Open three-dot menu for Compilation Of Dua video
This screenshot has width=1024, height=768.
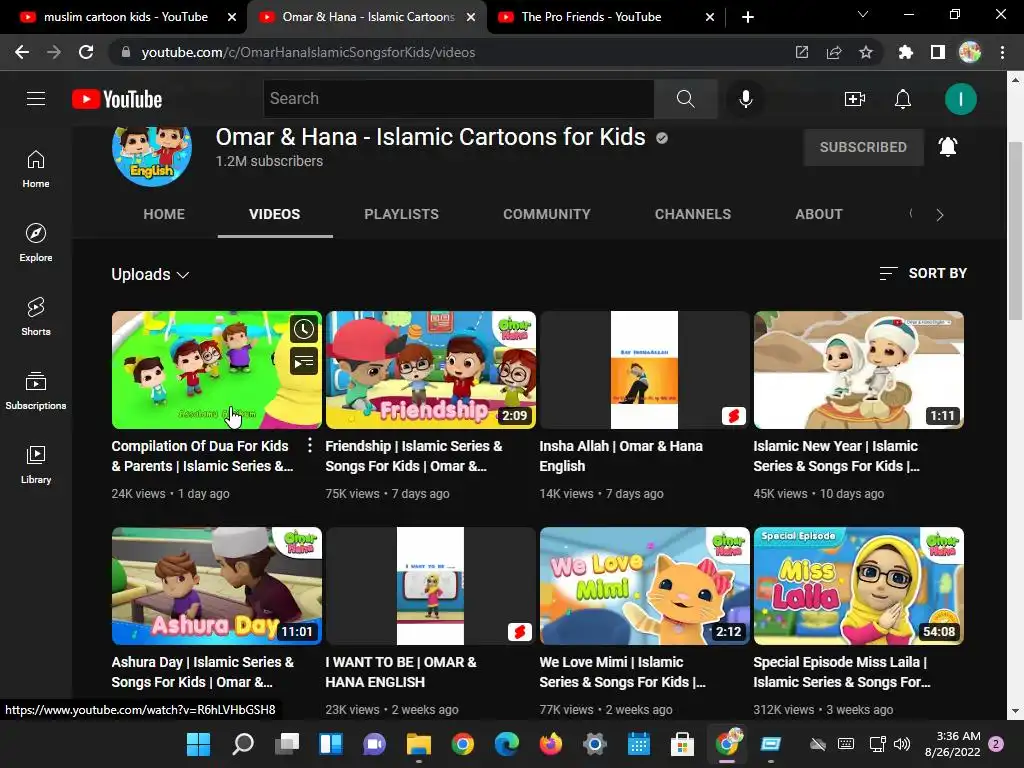[310, 446]
